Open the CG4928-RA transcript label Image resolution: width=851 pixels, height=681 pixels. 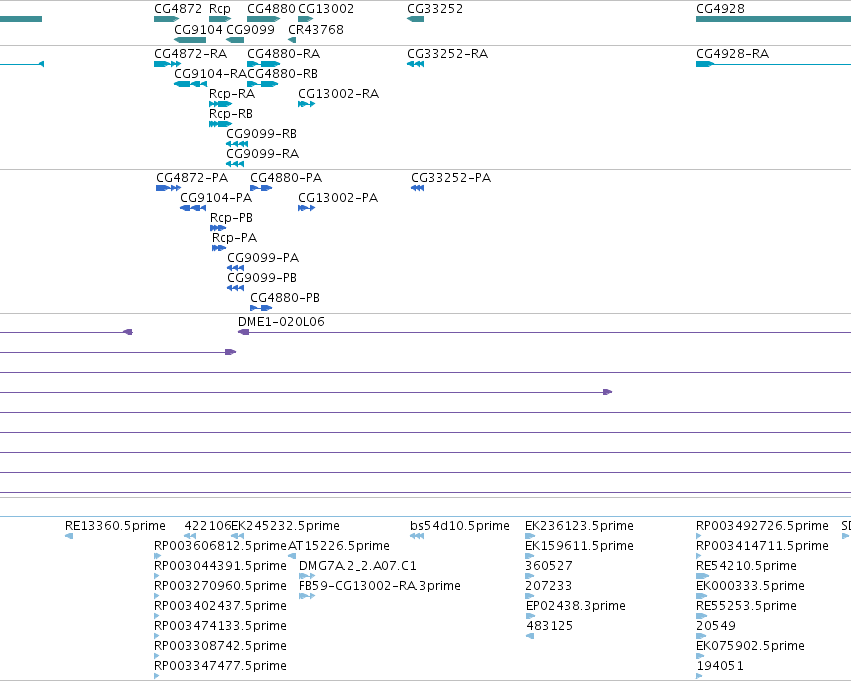point(733,54)
